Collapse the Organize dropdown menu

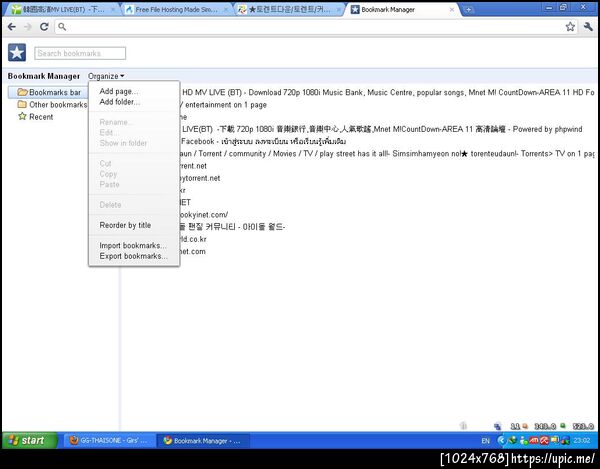pos(106,76)
